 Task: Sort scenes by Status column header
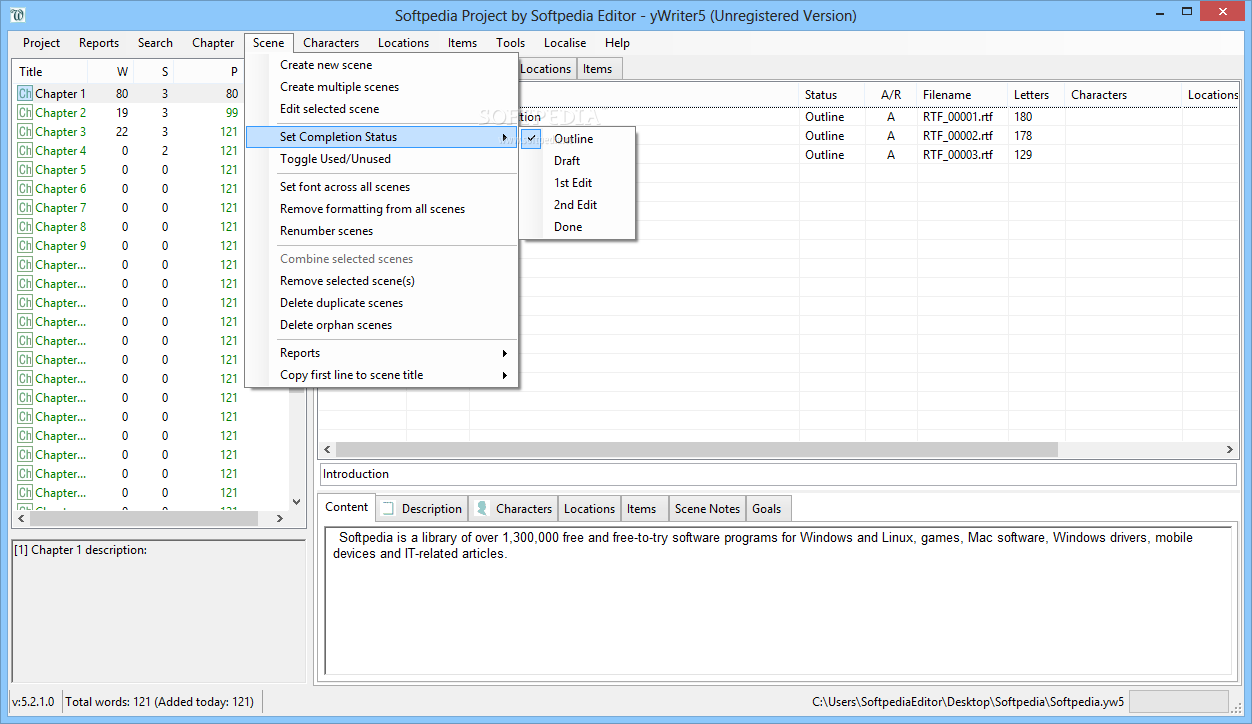pos(832,95)
